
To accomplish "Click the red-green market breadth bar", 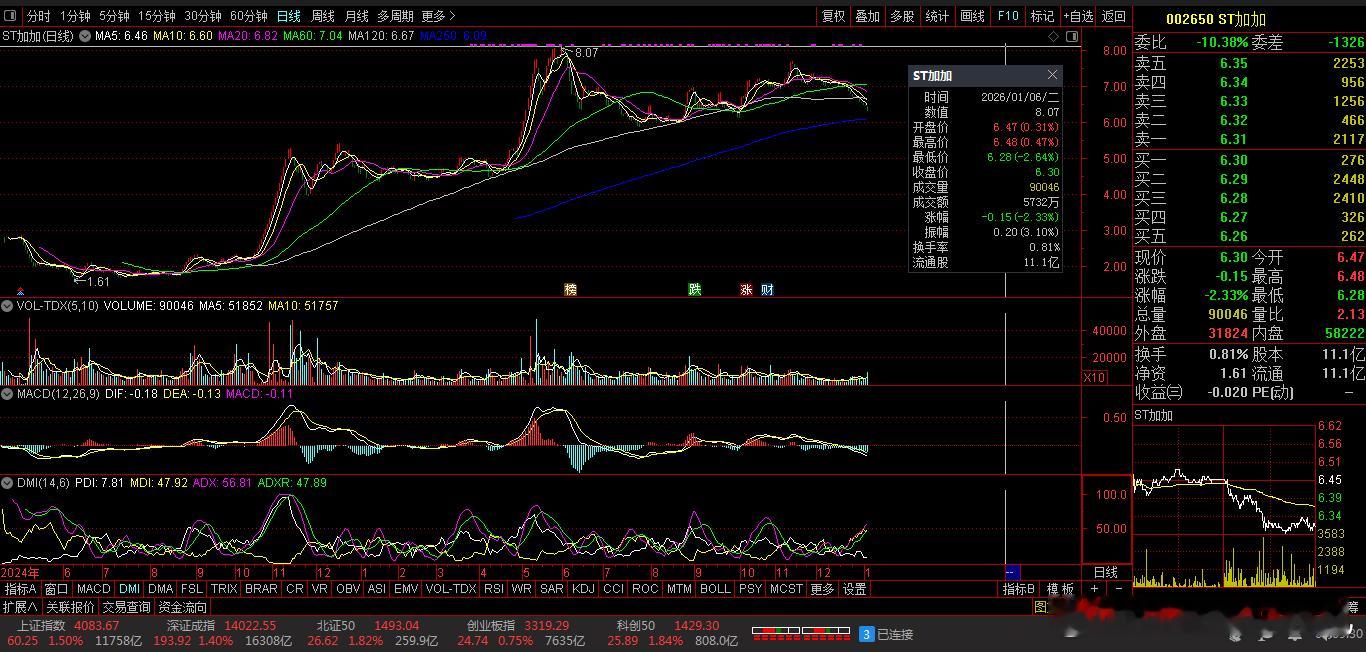I will (800, 633).
